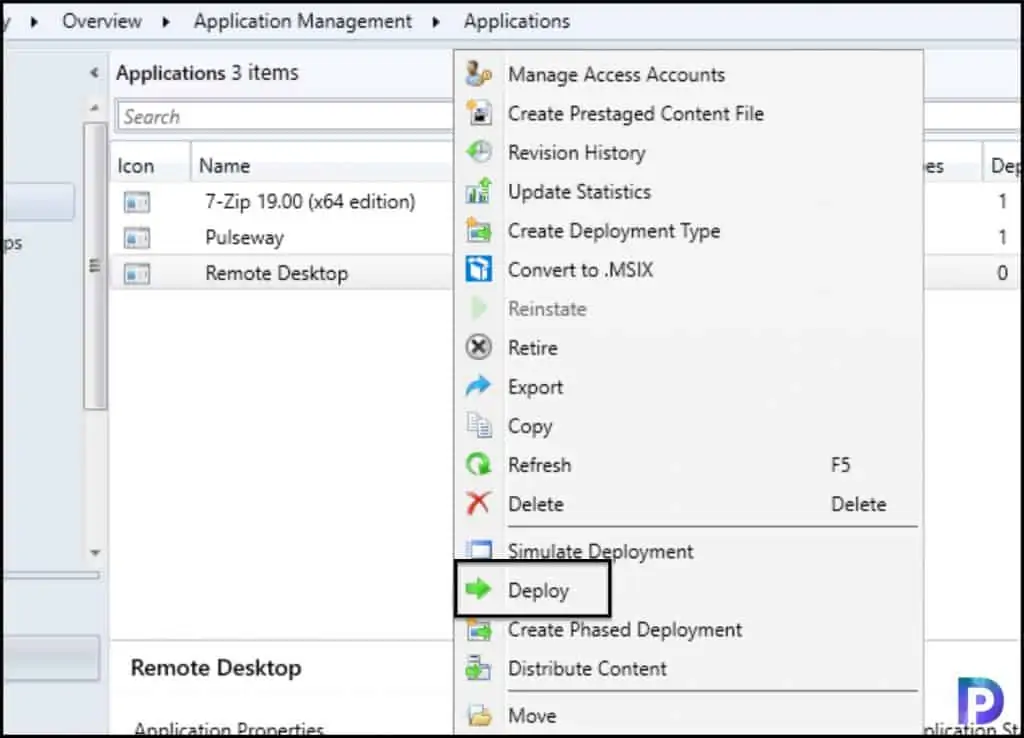1024x738 pixels.
Task: Choose Convert to .MSIX menu entry
Action: (x=689, y=270)
